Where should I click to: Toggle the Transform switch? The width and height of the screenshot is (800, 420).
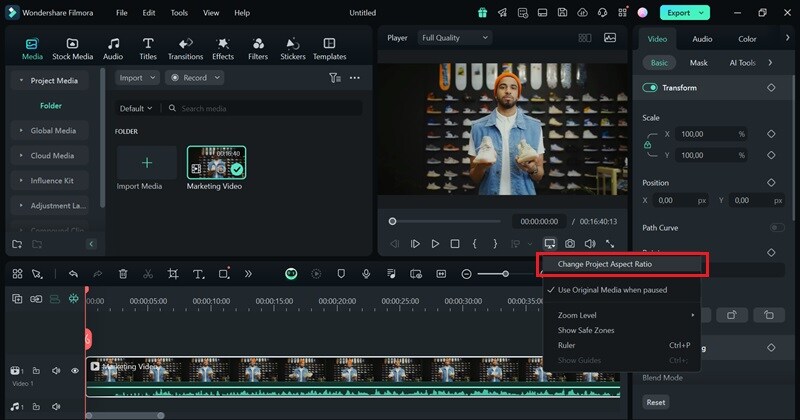click(x=650, y=88)
